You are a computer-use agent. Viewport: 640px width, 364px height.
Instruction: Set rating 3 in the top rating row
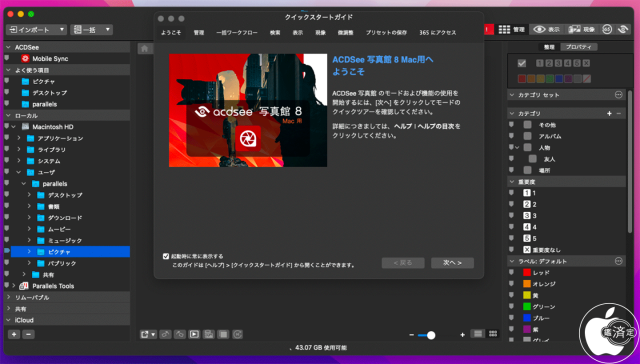click(558, 63)
